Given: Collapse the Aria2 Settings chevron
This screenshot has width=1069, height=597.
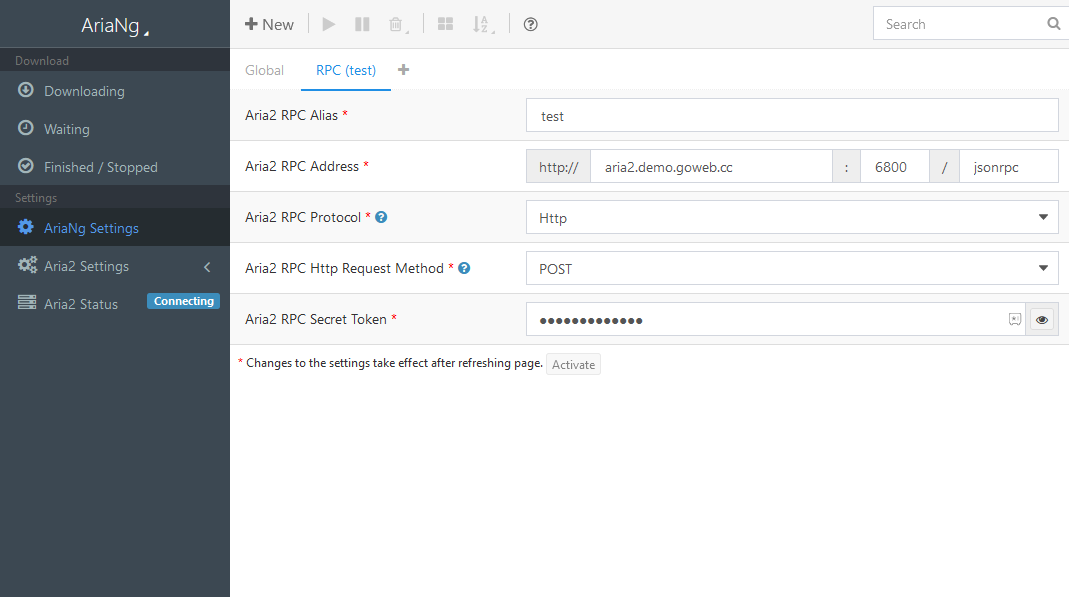Looking at the screenshot, I should tap(207, 267).
